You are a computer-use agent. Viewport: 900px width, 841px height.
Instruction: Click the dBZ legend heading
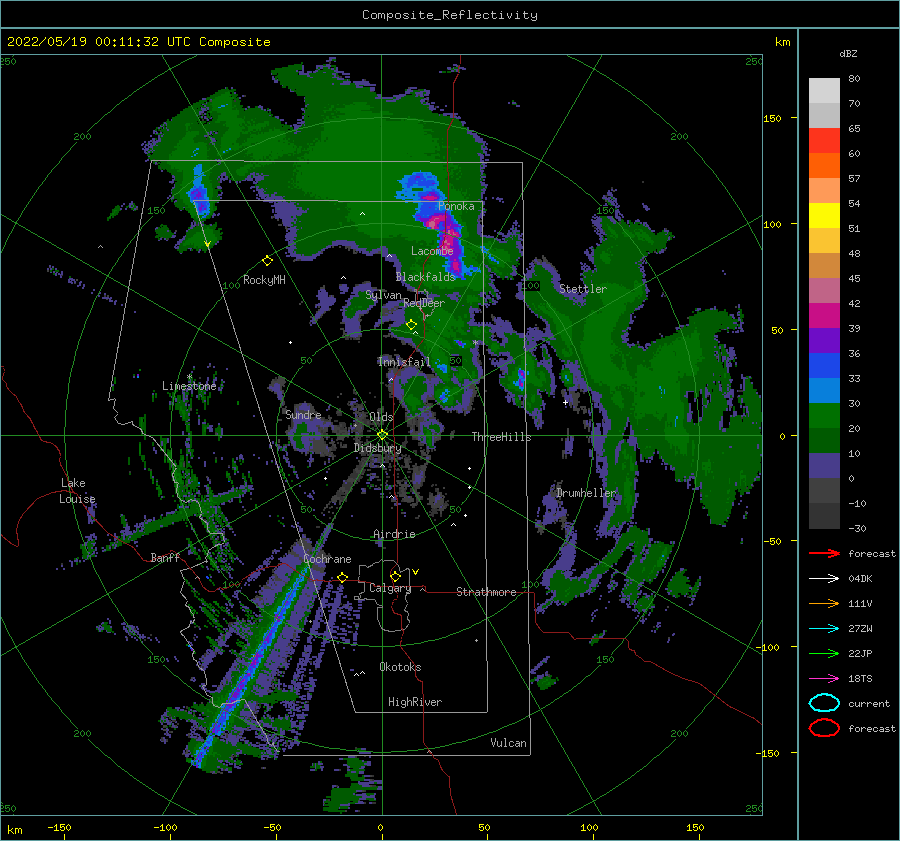click(x=848, y=53)
